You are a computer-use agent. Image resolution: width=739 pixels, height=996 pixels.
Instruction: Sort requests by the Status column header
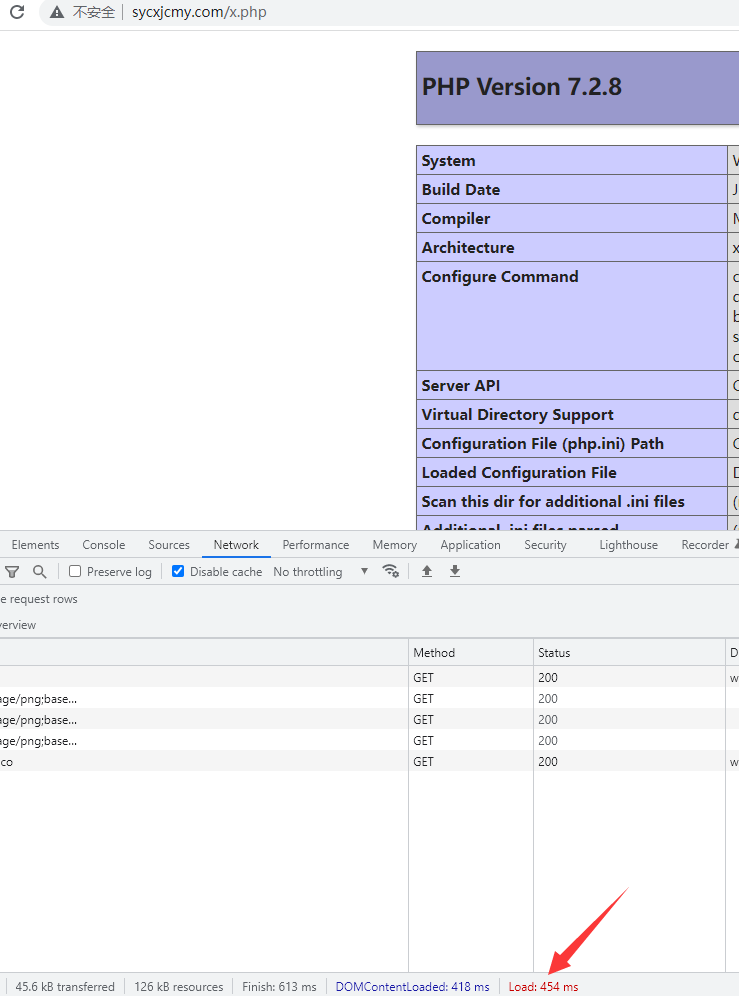tap(554, 653)
